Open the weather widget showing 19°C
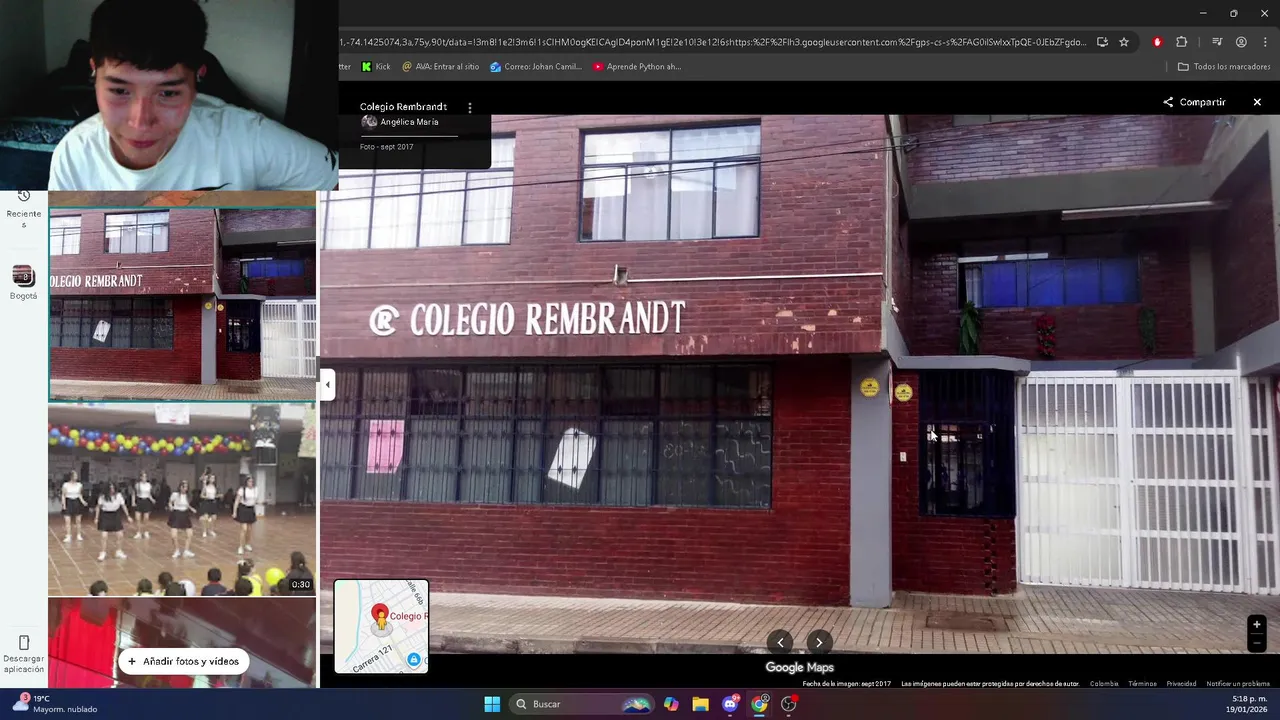This screenshot has height=720, width=1280. tap(56, 704)
